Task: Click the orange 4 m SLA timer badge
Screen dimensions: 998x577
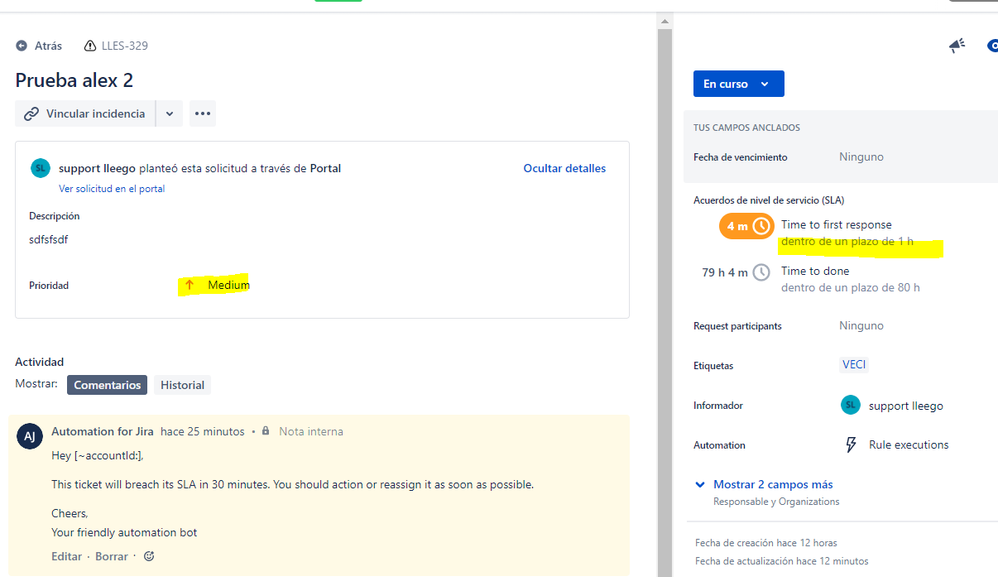Action: (x=747, y=226)
